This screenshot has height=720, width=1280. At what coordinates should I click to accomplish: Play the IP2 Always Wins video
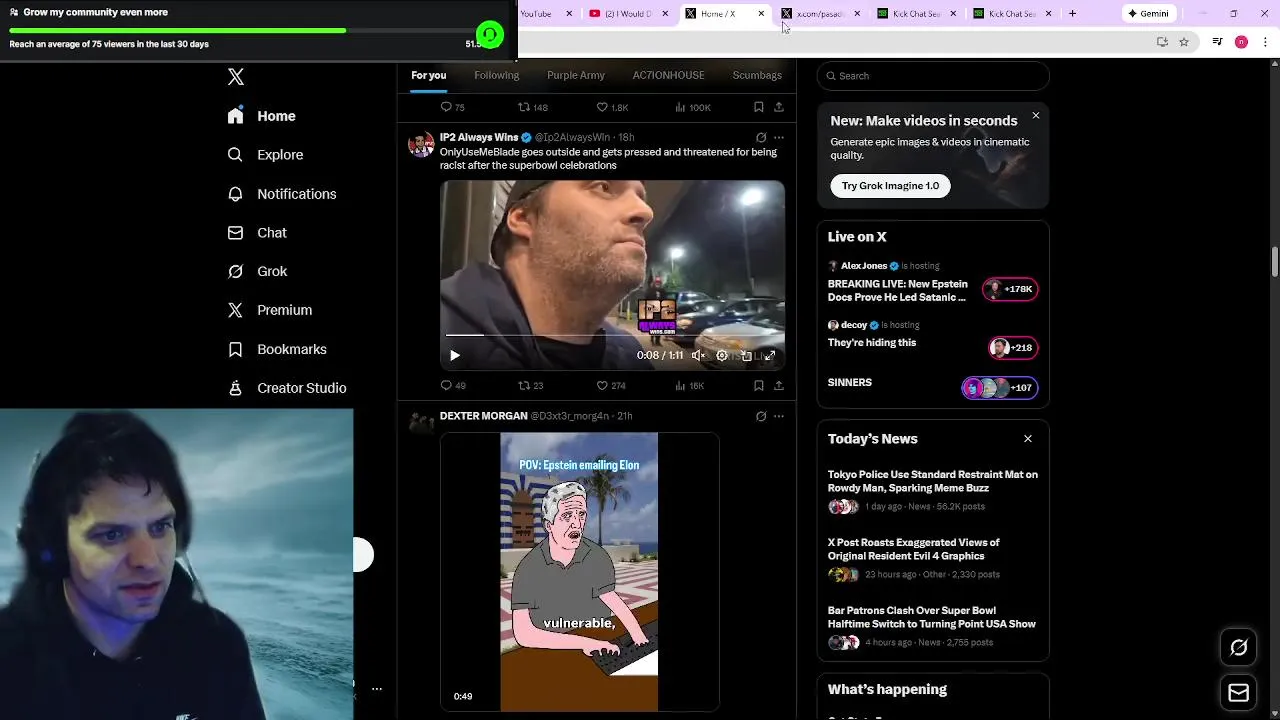[455, 355]
